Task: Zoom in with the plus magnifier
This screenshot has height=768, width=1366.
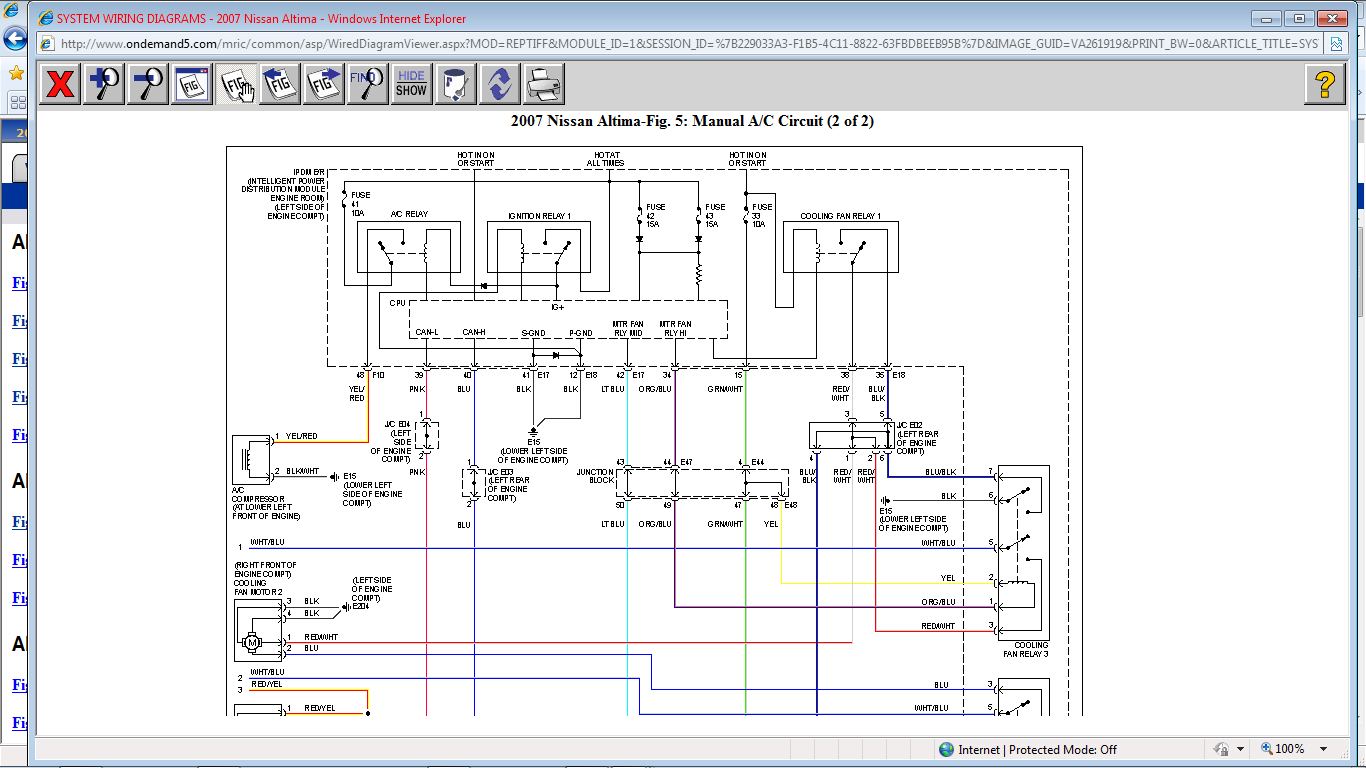Action: pos(104,84)
